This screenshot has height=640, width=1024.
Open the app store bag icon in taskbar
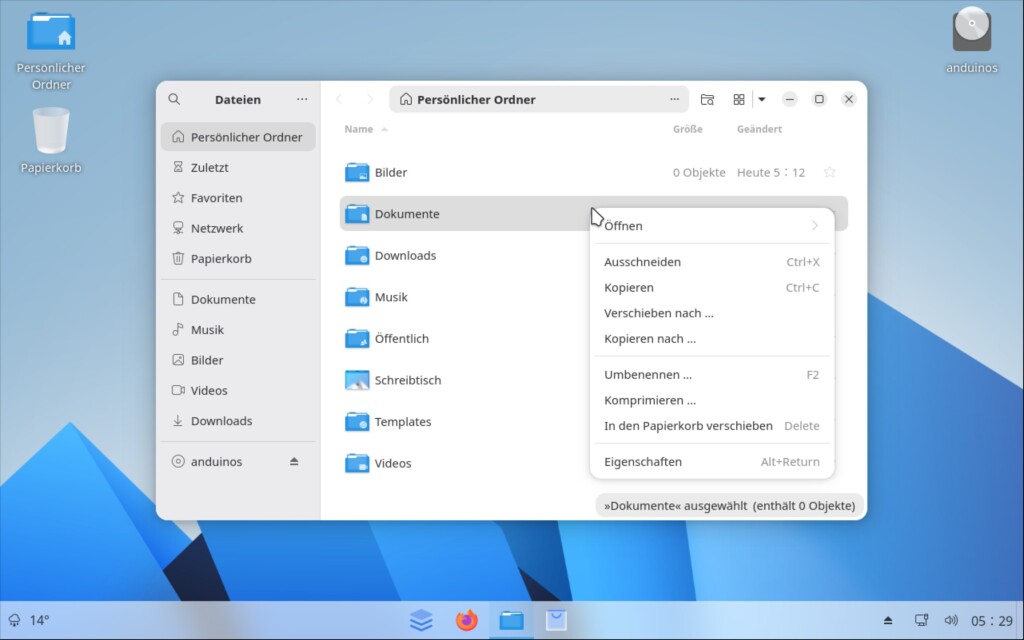[x=555, y=621]
